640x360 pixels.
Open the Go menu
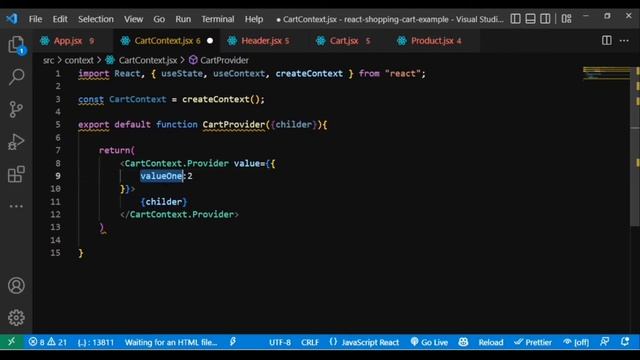[159, 19]
